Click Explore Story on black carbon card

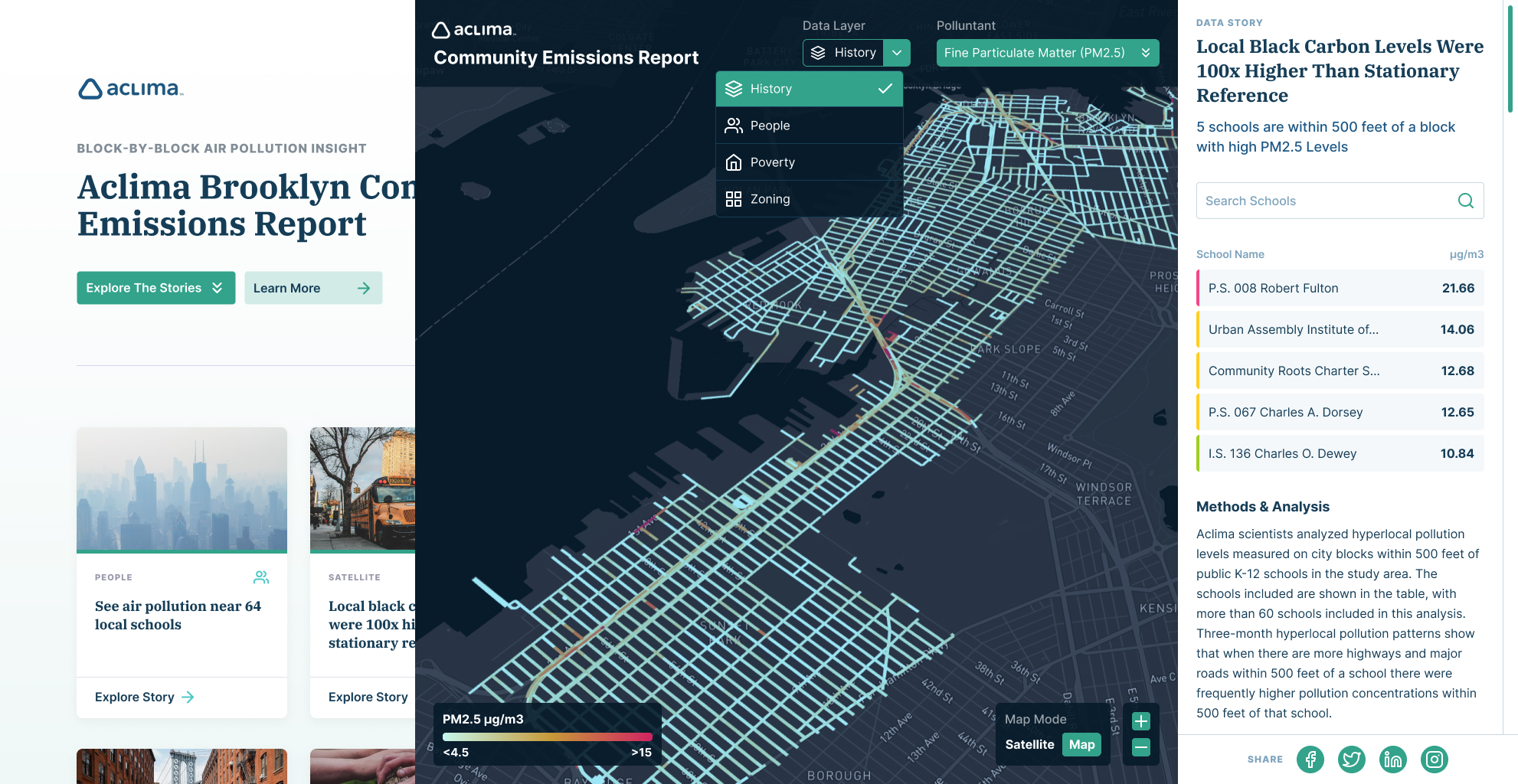tap(368, 697)
